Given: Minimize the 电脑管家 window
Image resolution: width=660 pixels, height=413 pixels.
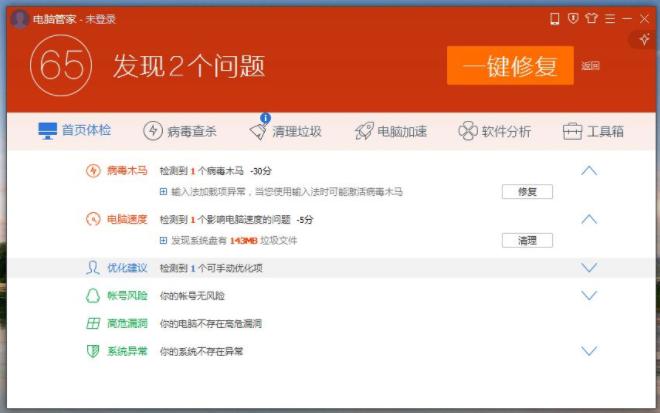Looking at the screenshot, I should (627, 19).
